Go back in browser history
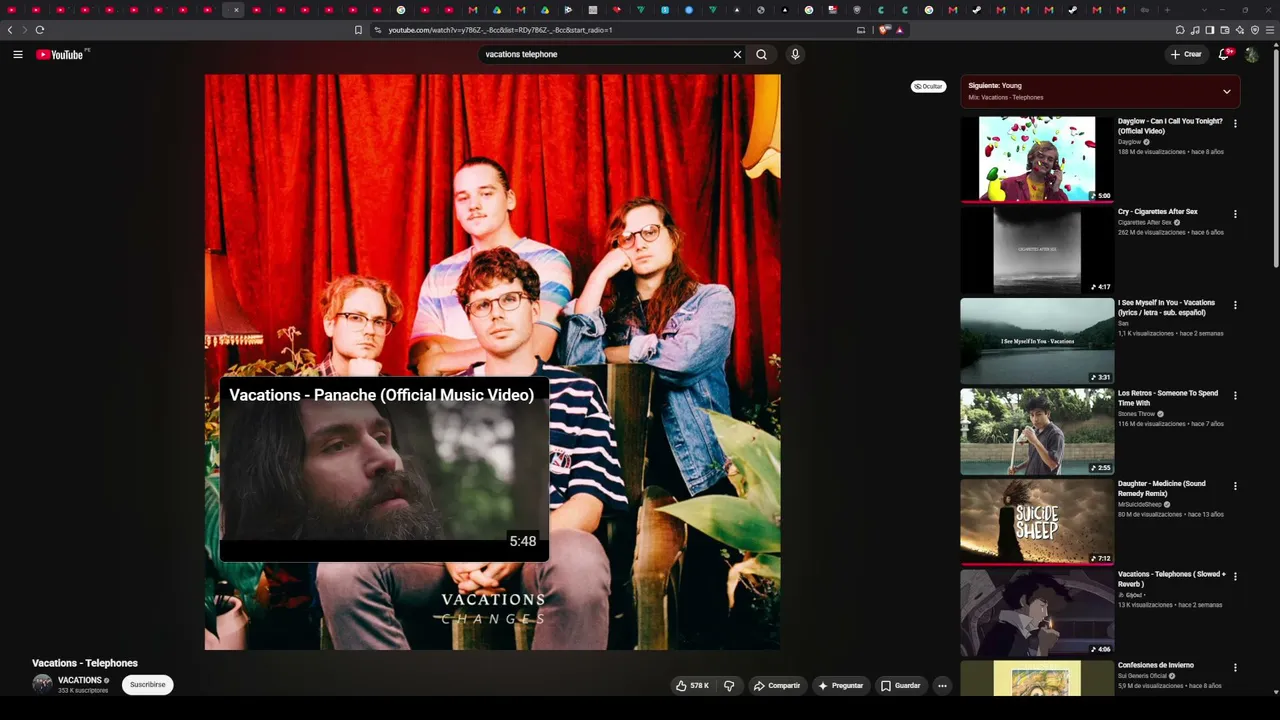Screen dimensions: 1280x720 click(x=10, y=30)
